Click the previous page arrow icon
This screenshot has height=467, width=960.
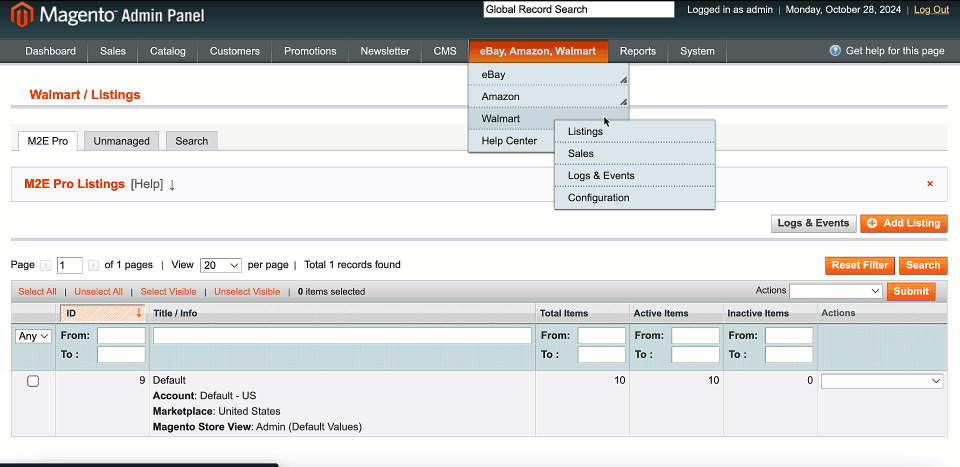[x=45, y=265]
